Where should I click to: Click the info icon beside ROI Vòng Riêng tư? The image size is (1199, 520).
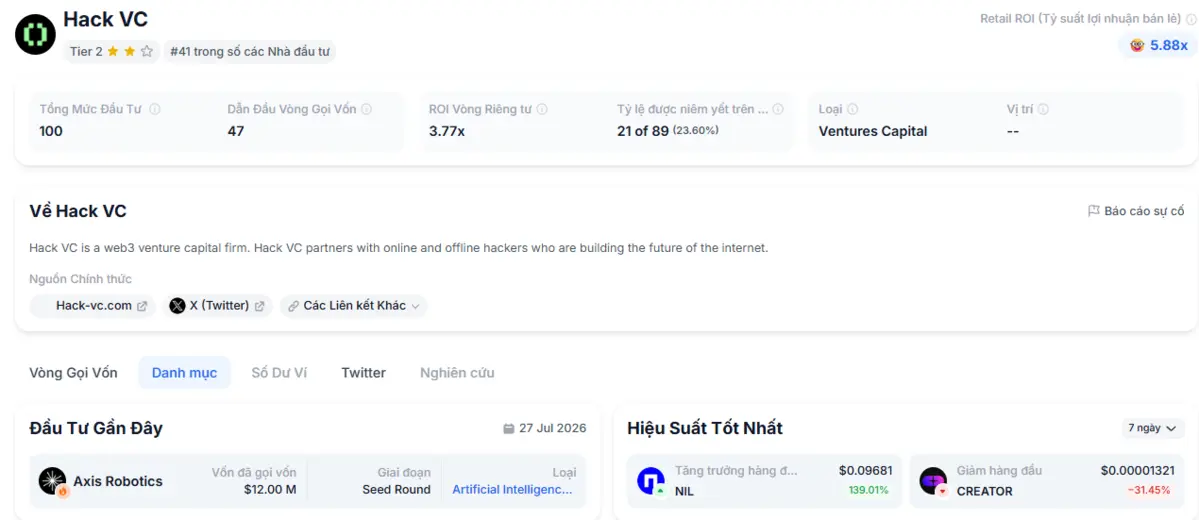point(542,109)
